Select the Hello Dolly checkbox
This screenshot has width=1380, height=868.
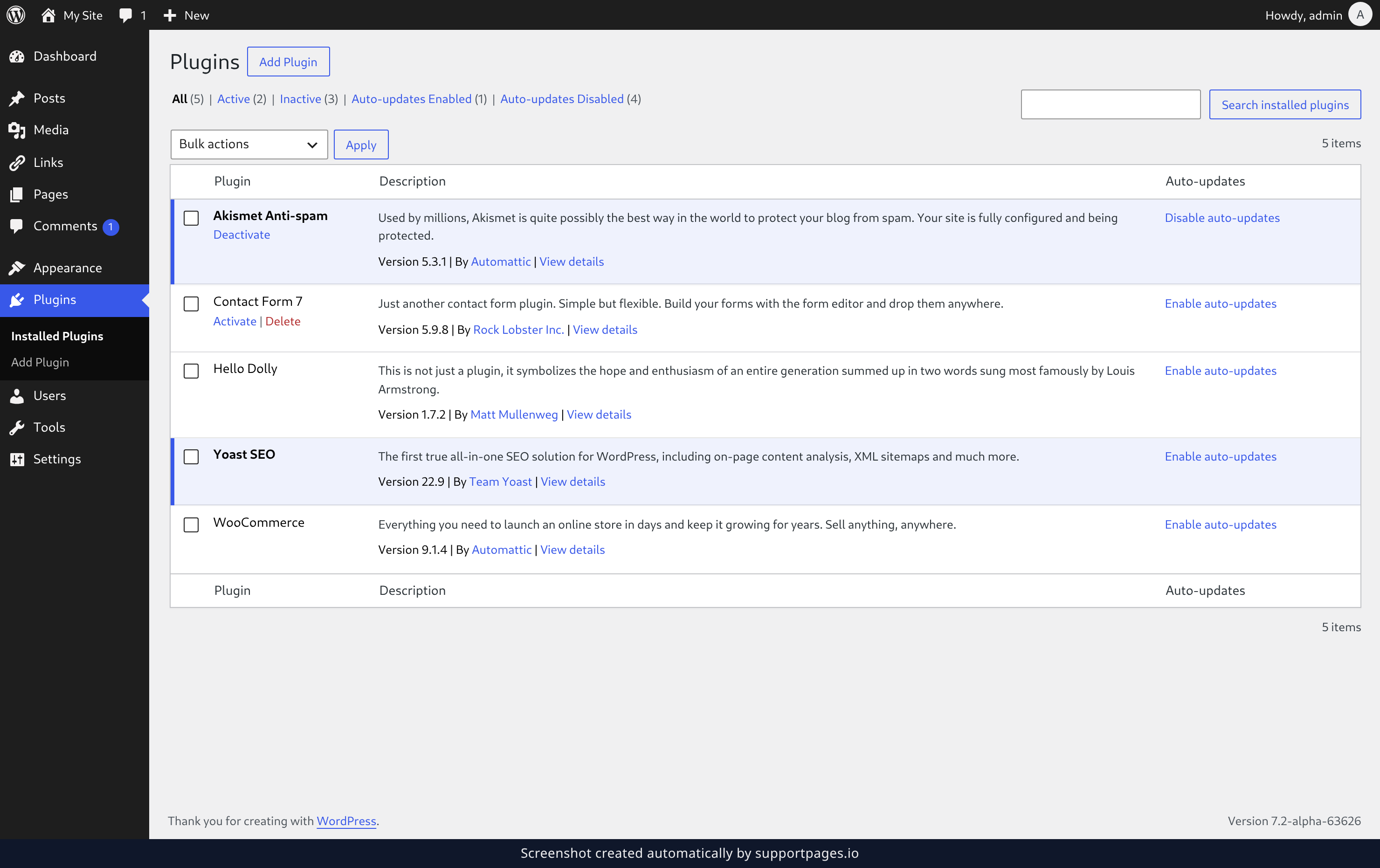point(191,371)
